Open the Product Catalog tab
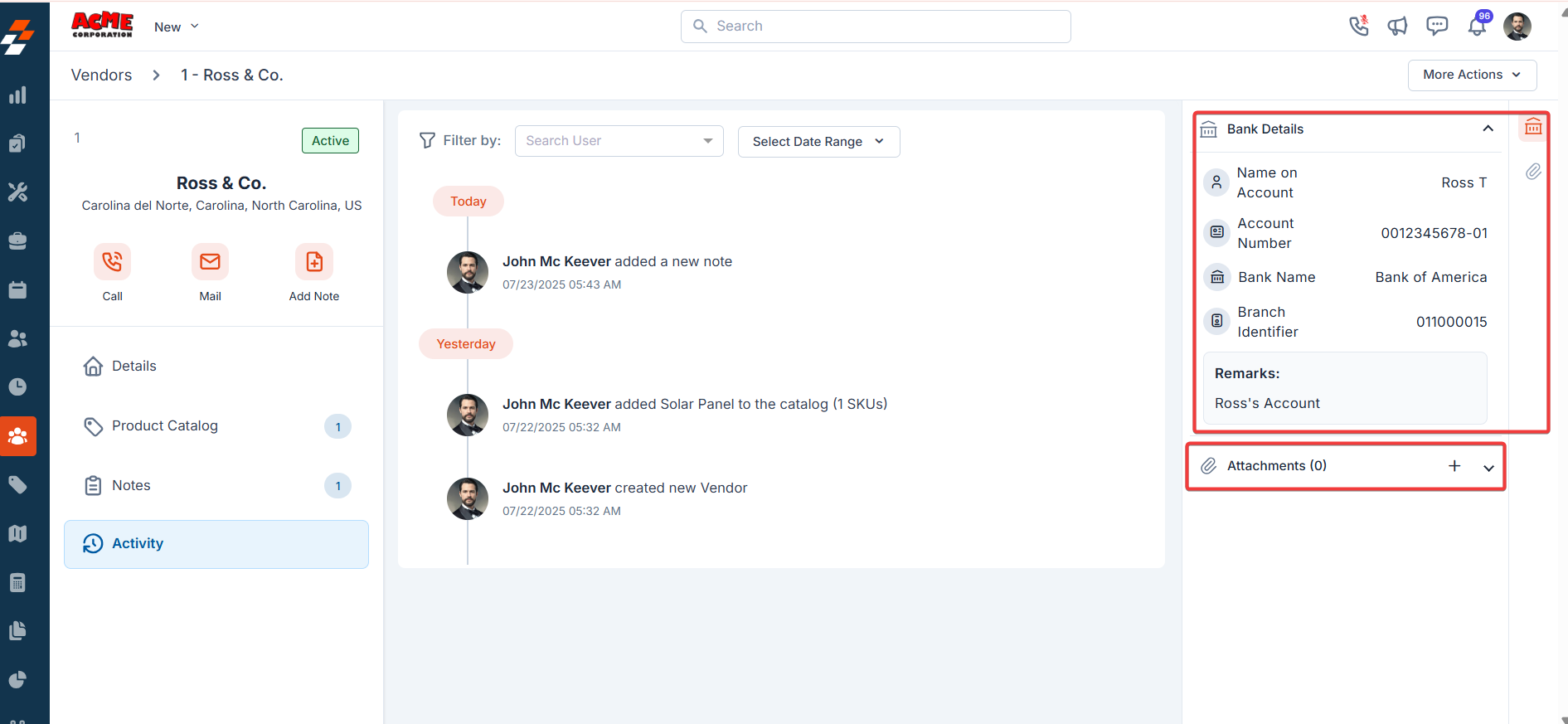Screen dimensions: 1568x724 click(x=216, y=426)
